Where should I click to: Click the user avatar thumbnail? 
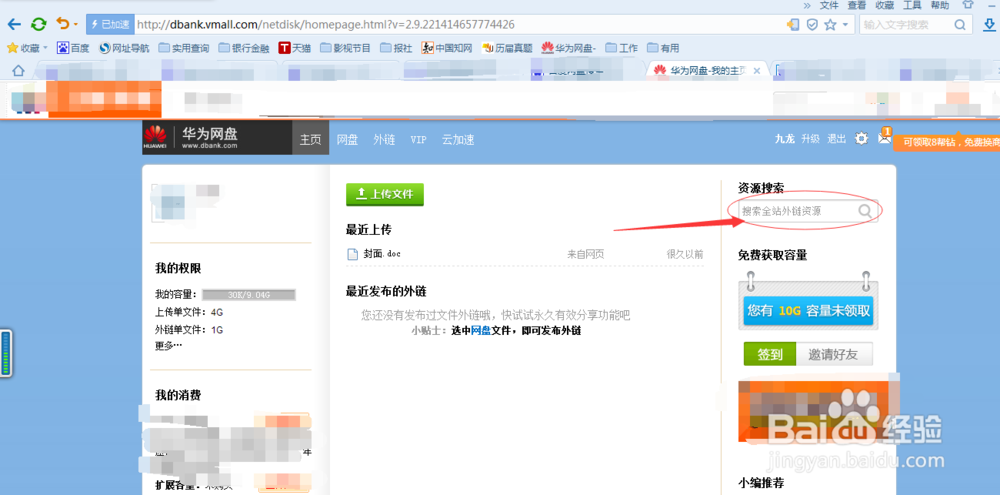pos(168,203)
